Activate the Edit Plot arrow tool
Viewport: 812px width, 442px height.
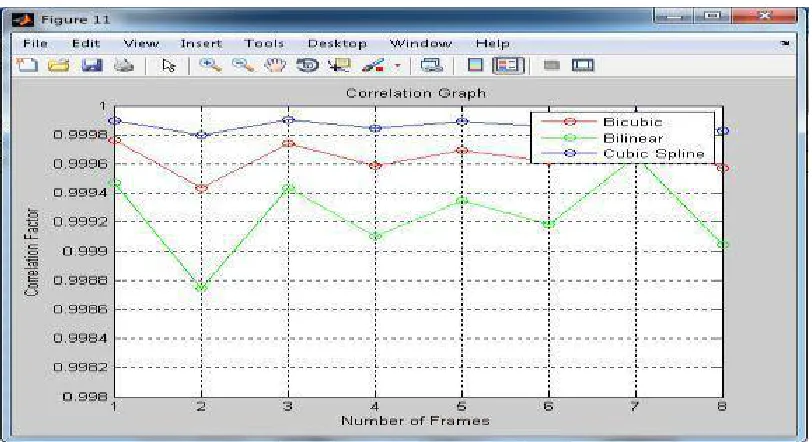168,66
